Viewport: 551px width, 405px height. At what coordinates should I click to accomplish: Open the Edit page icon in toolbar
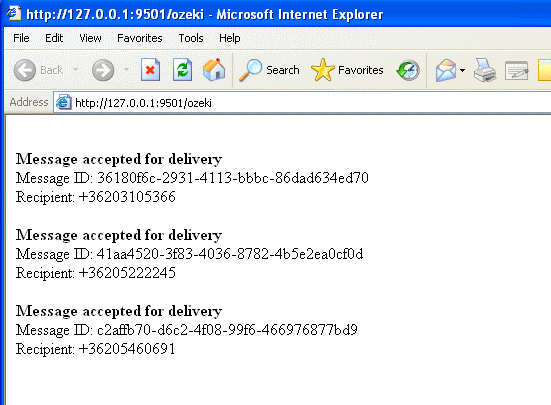coord(517,70)
